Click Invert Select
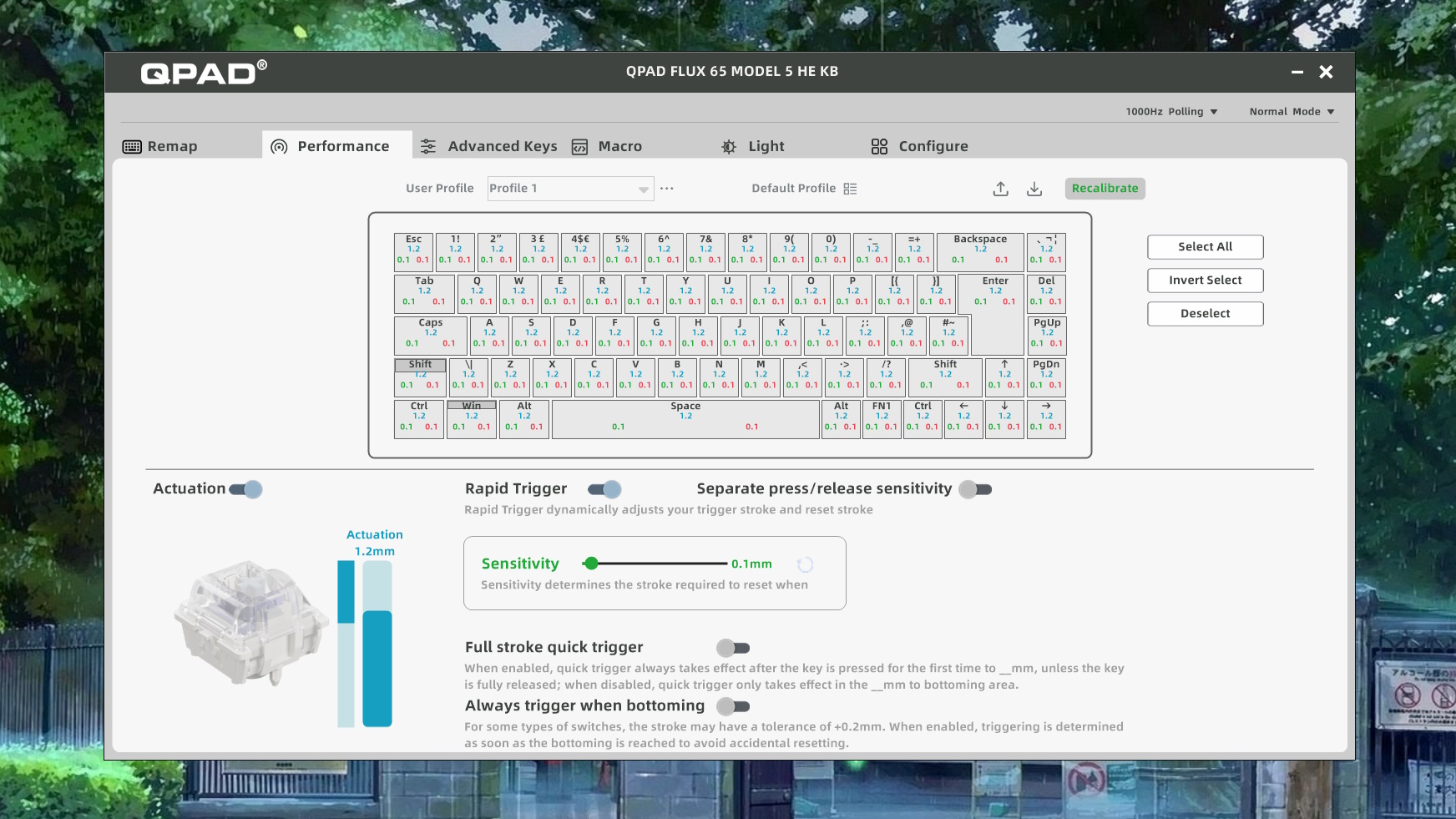This screenshot has width=1456, height=819. (1205, 280)
